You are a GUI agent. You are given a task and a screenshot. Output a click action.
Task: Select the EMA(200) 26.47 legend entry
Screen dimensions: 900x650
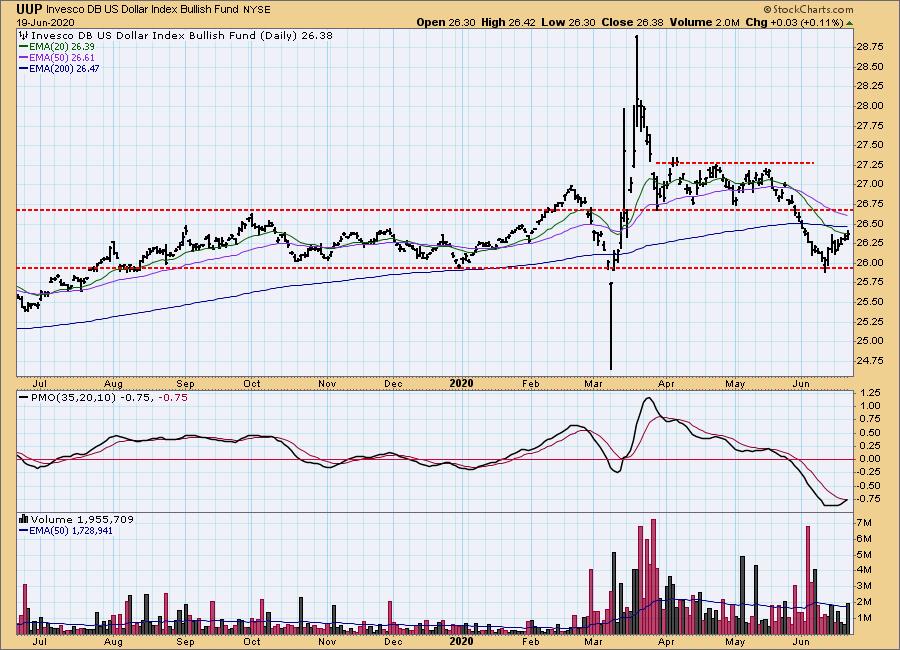tap(60, 68)
